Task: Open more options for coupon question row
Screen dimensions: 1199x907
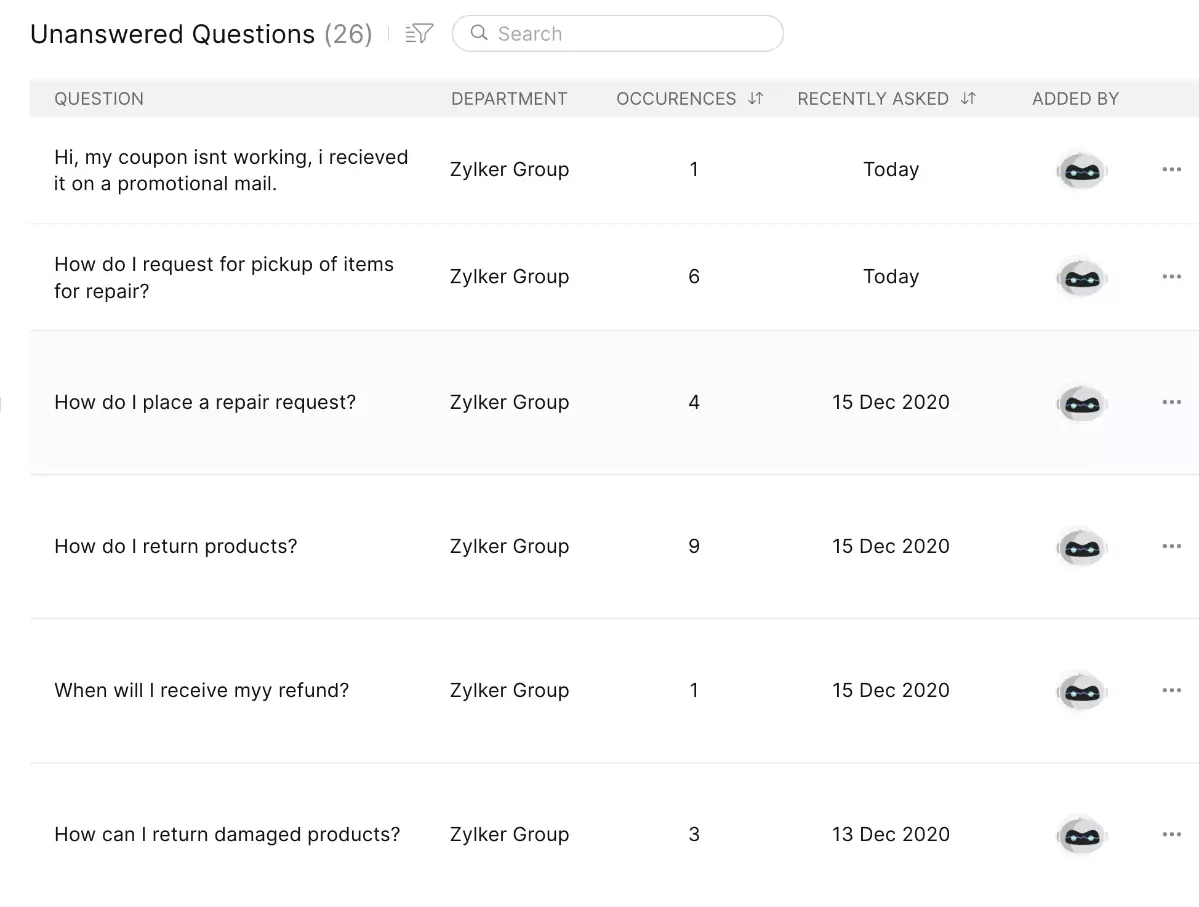Action: click(1171, 170)
